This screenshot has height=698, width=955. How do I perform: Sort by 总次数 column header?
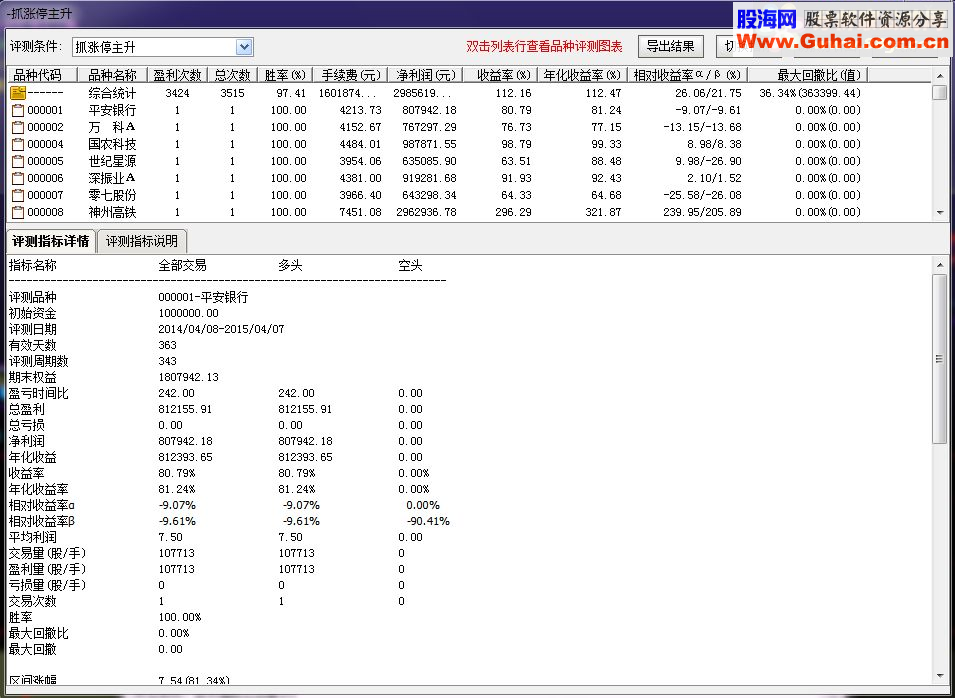tap(233, 75)
